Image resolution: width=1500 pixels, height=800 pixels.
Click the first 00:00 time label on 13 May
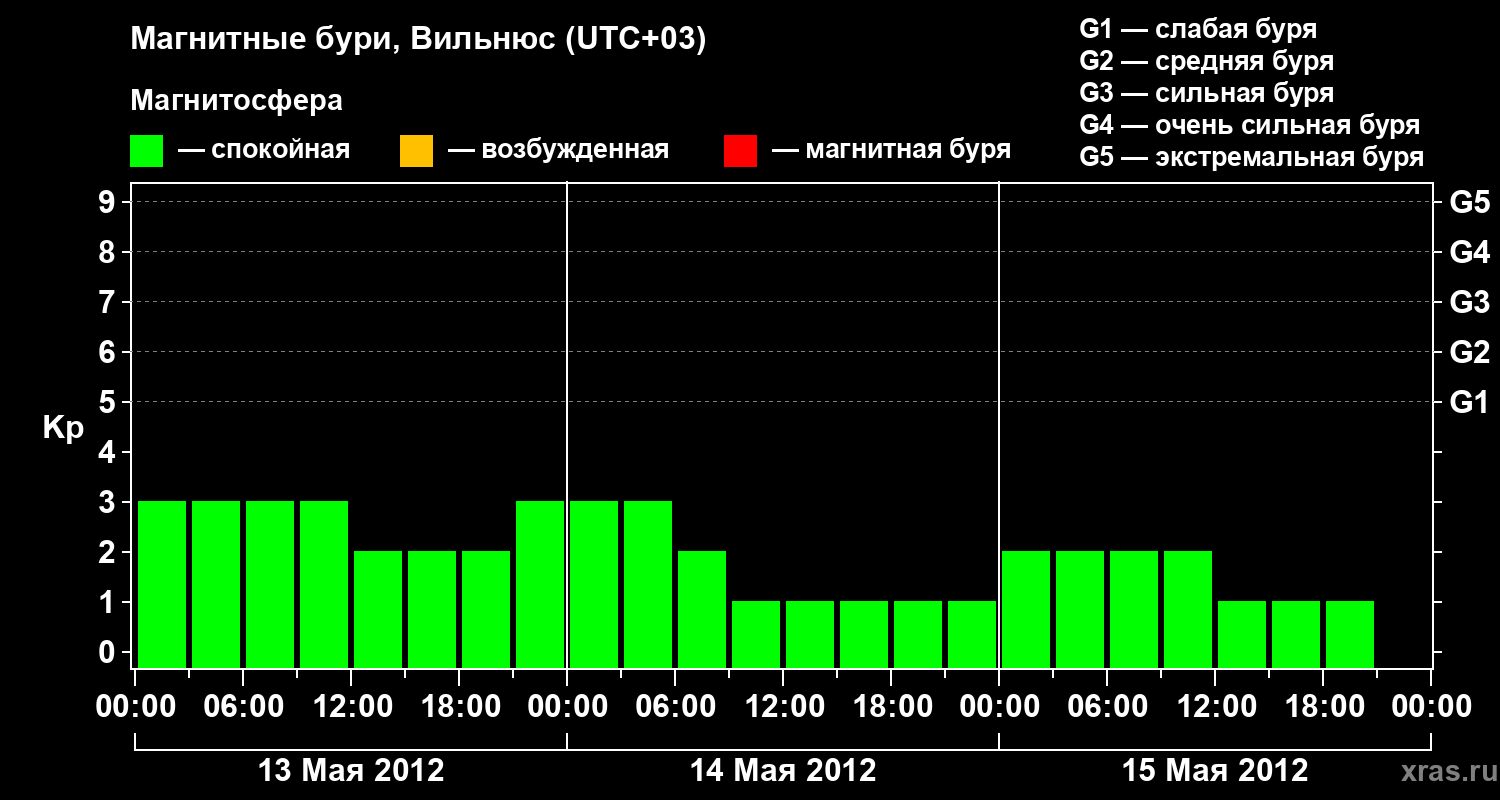[x=135, y=706]
